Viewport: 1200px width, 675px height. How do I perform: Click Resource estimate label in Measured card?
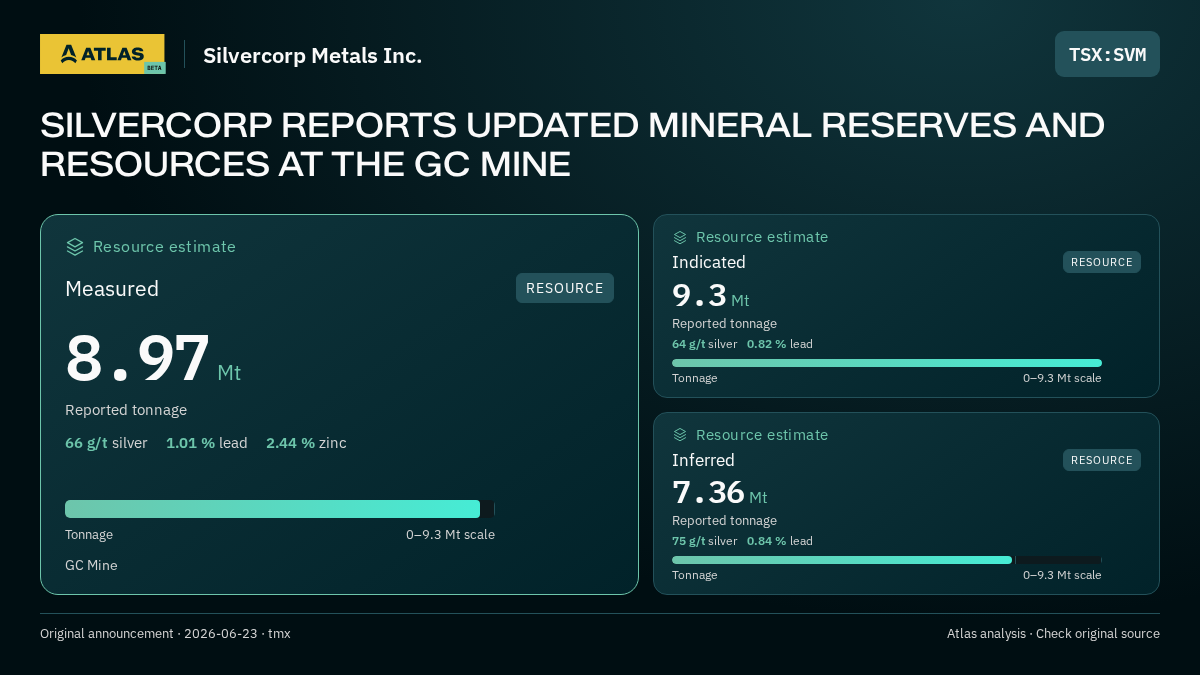165,247
